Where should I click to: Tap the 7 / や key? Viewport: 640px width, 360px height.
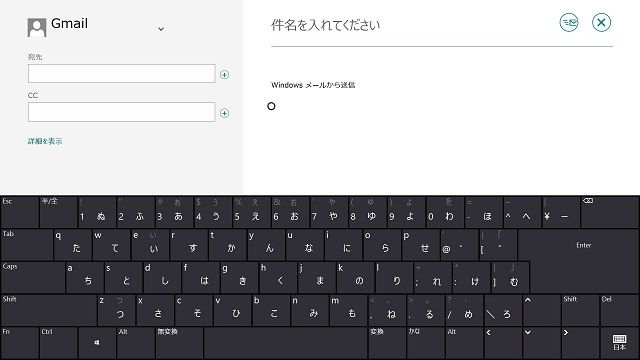329,212
